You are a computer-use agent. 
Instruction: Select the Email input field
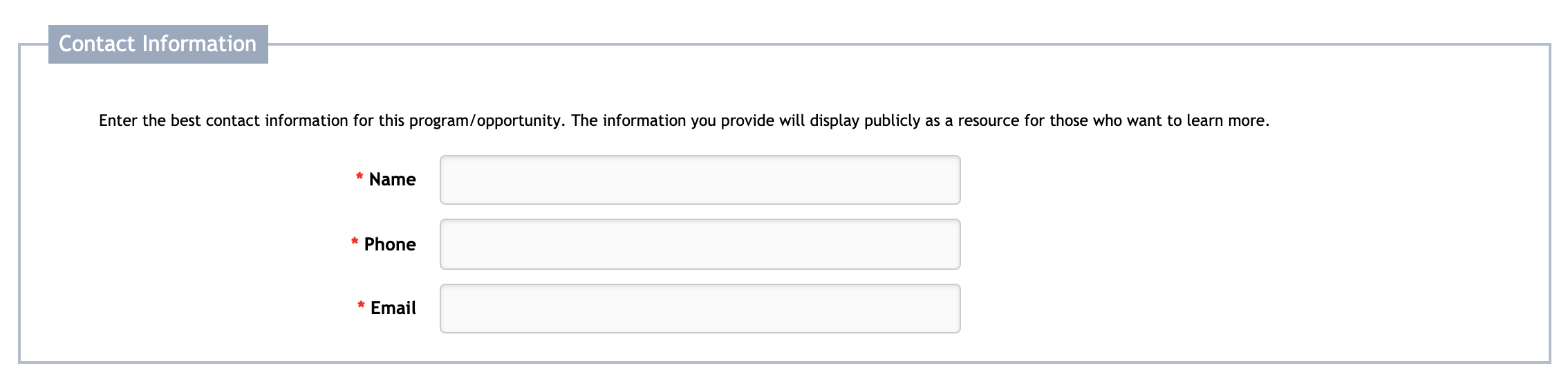[700, 309]
